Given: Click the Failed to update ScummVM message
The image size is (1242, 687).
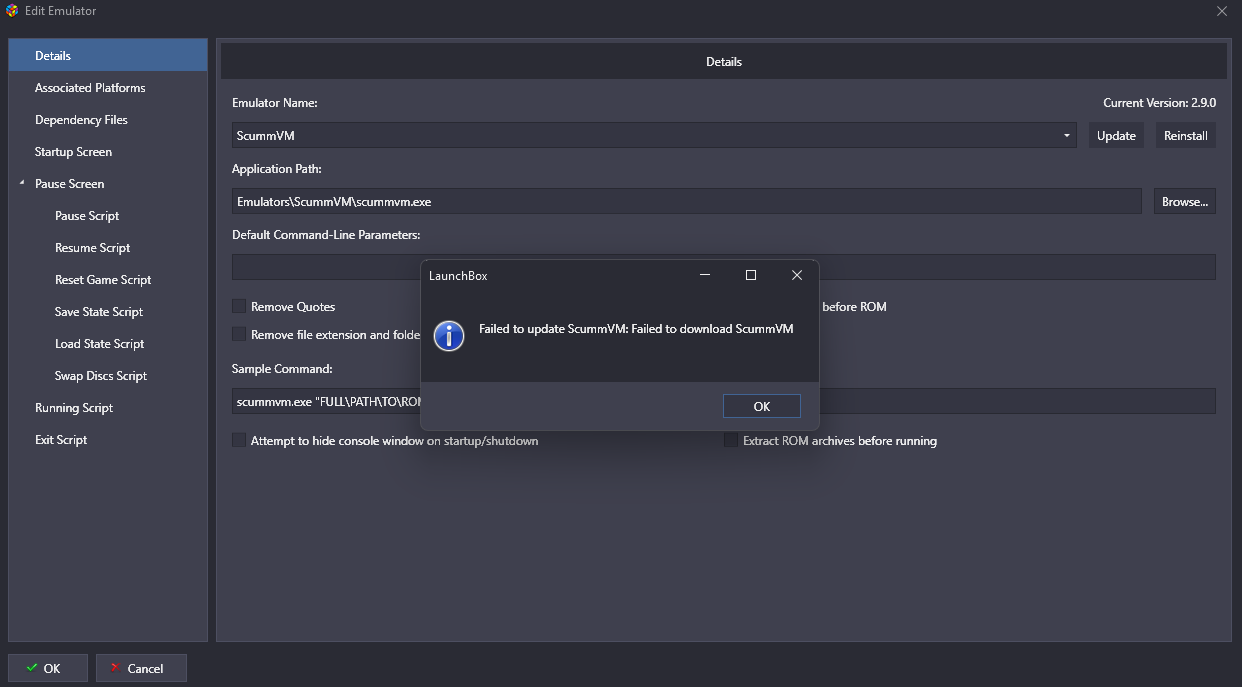Looking at the screenshot, I should [636, 329].
